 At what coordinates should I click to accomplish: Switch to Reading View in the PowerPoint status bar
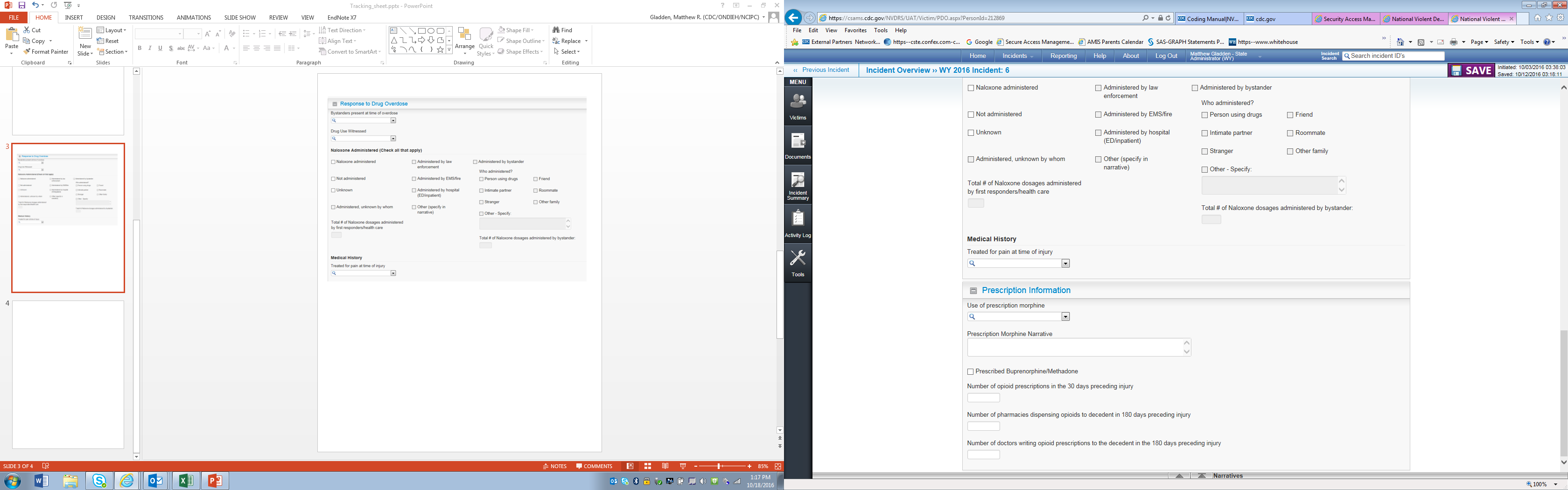tap(665, 466)
